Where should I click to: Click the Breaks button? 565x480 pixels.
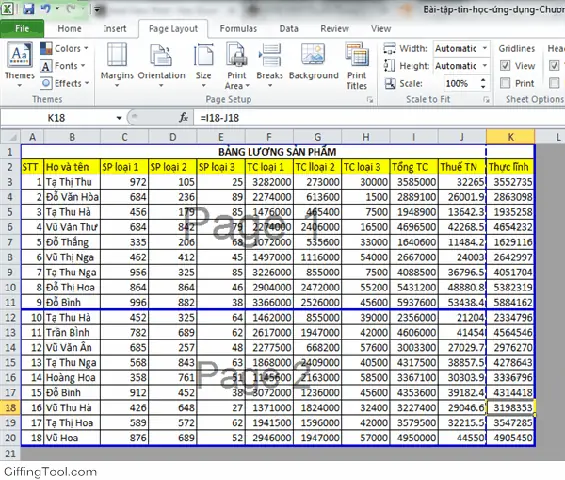[270, 65]
